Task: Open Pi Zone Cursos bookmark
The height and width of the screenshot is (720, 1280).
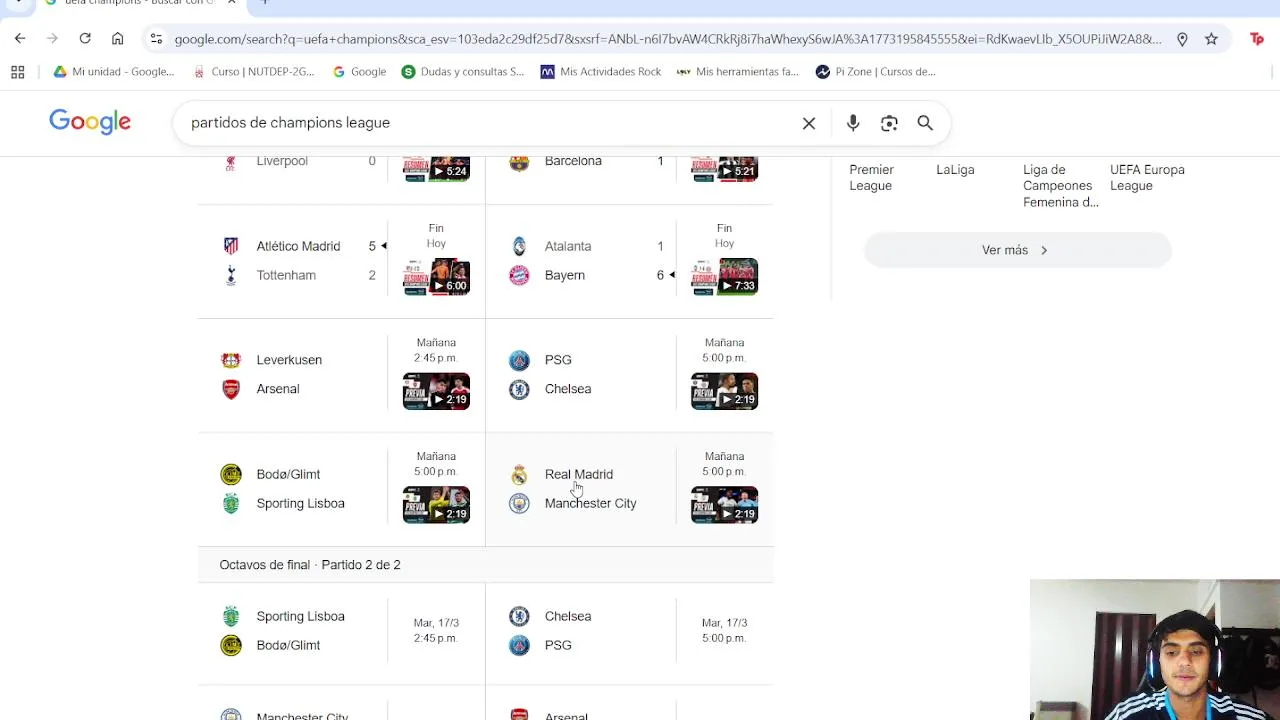Action: click(x=876, y=72)
